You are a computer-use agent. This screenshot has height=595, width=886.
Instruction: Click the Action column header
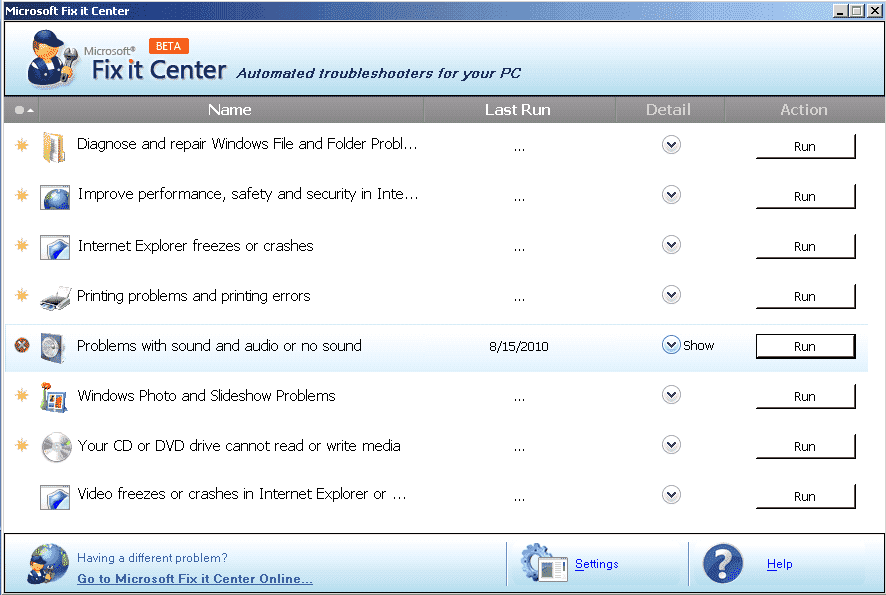[804, 110]
